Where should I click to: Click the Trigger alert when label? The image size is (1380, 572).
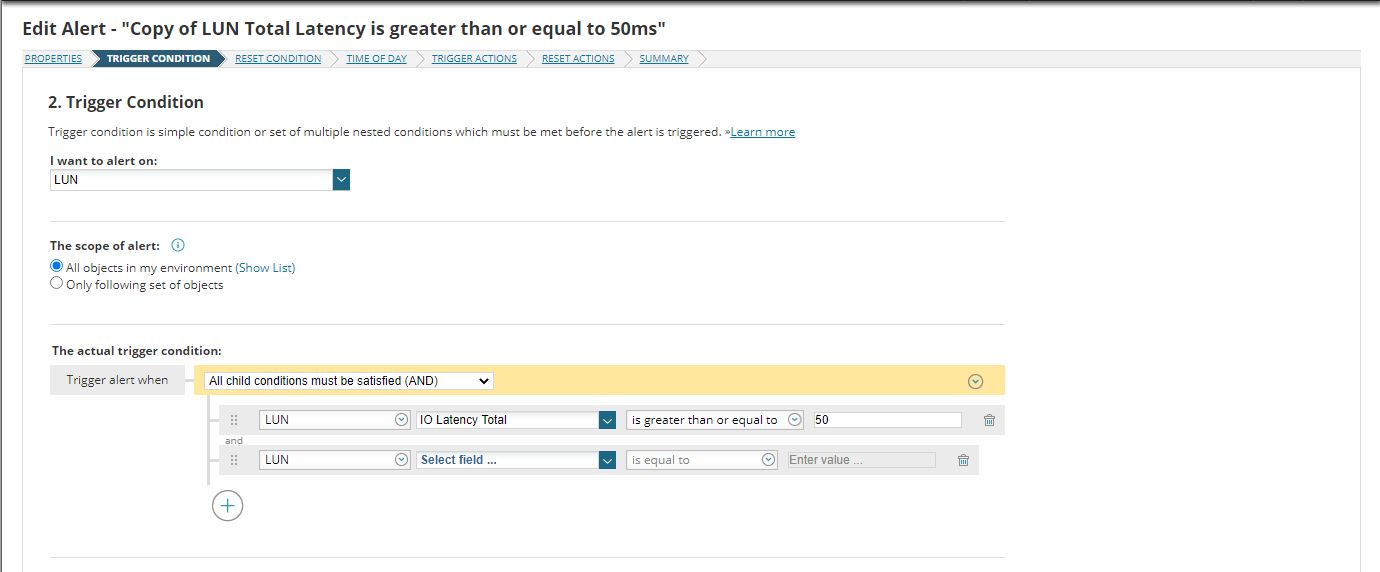click(x=118, y=380)
